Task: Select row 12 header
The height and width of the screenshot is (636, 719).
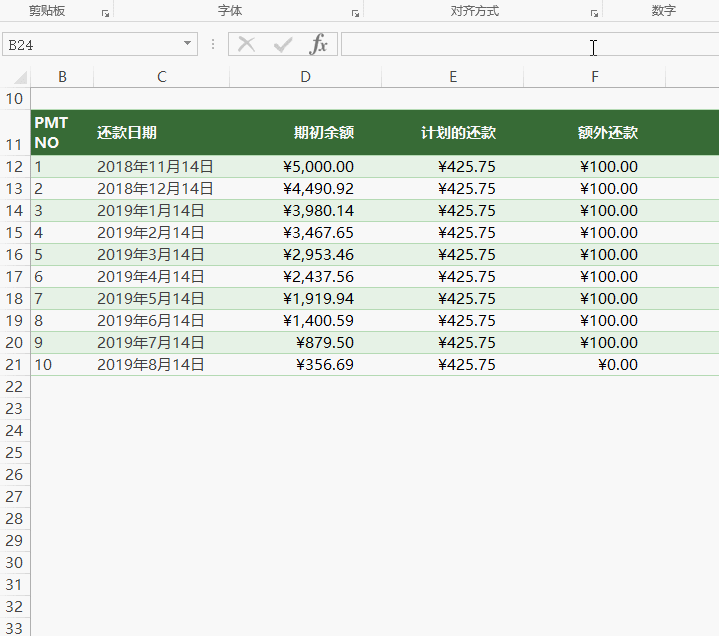Action: pos(15,166)
